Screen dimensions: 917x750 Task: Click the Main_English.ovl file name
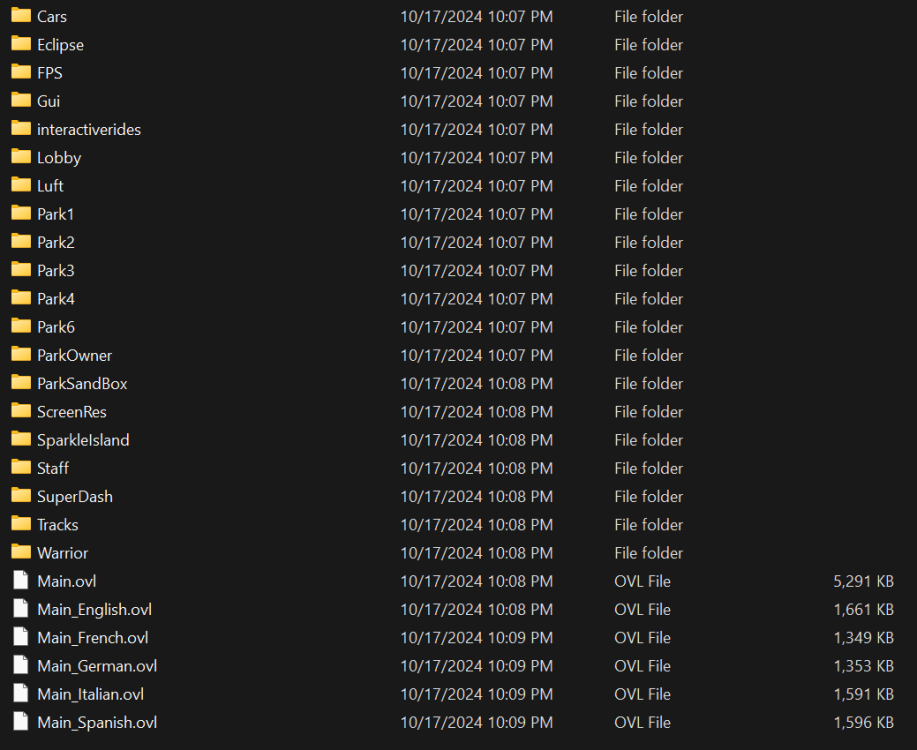click(x=94, y=609)
